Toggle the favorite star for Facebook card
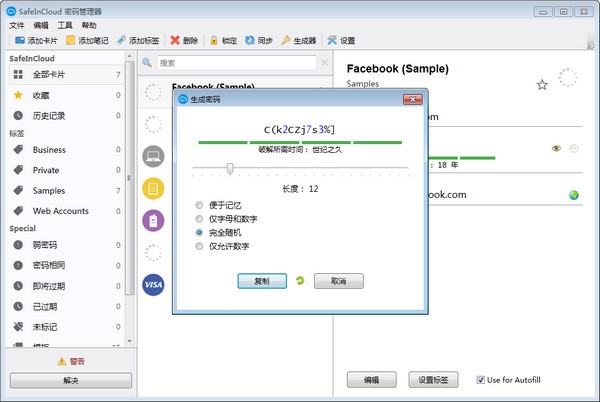600x402 pixels. coord(542,85)
